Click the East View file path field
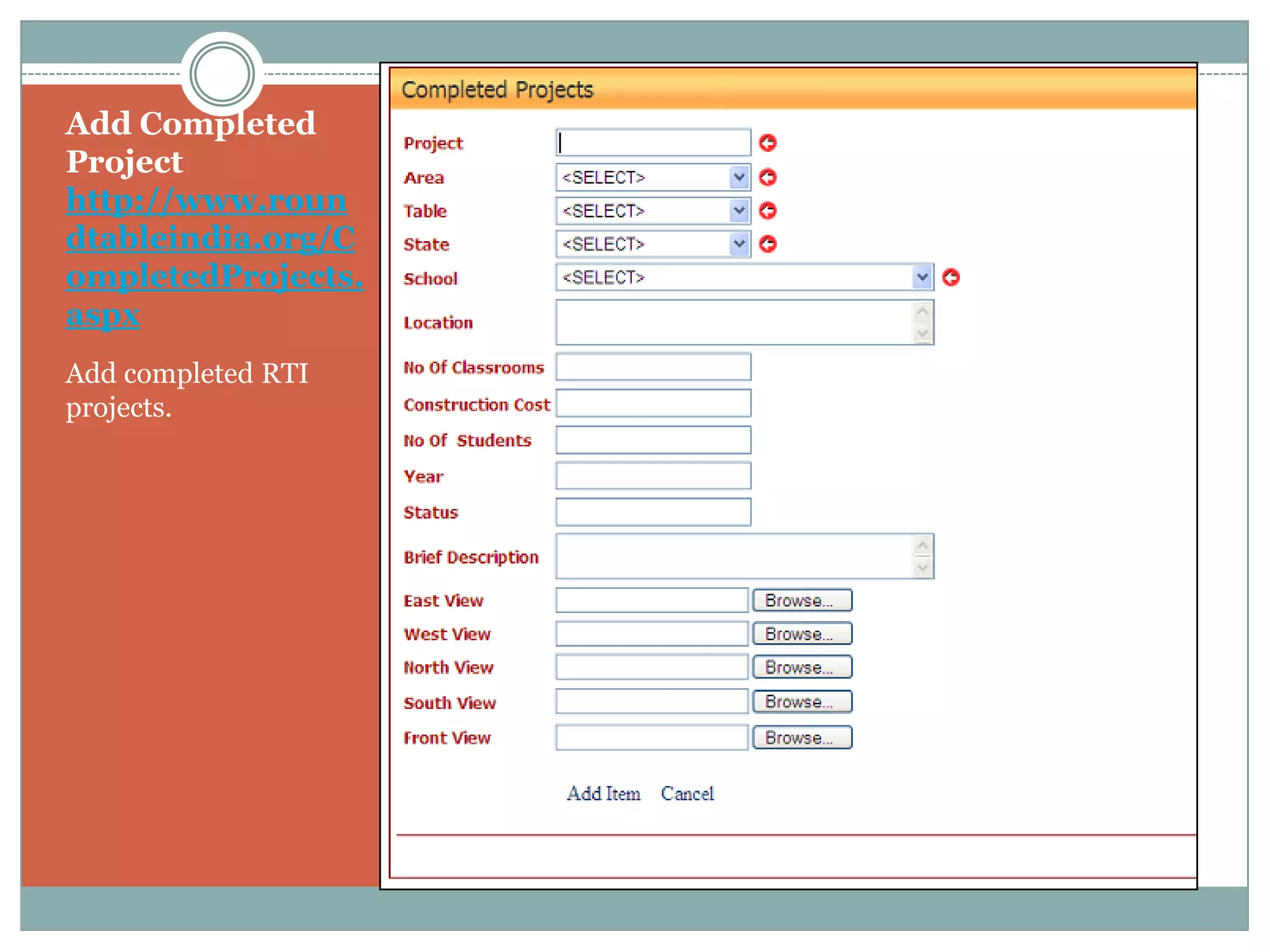This screenshot has width=1270, height=952. (x=652, y=600)
